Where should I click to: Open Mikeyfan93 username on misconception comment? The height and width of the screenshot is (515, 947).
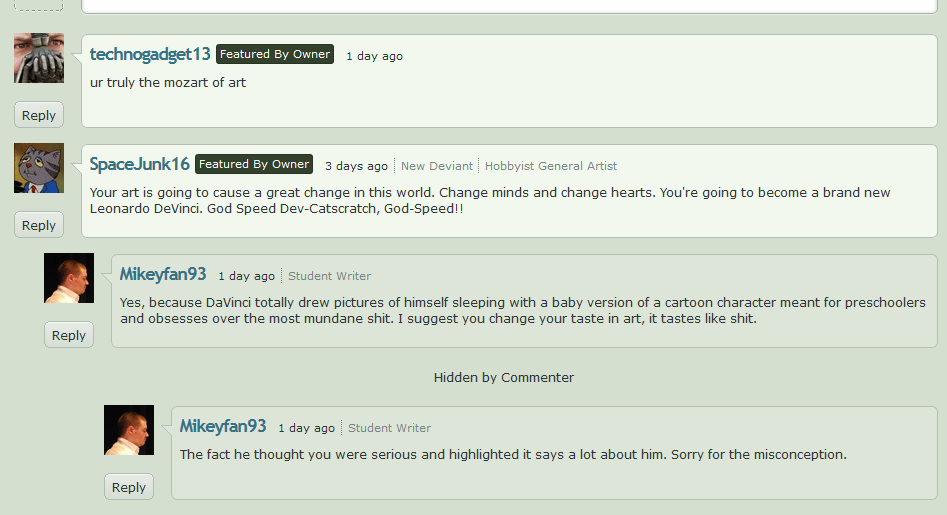click(223, 426)
